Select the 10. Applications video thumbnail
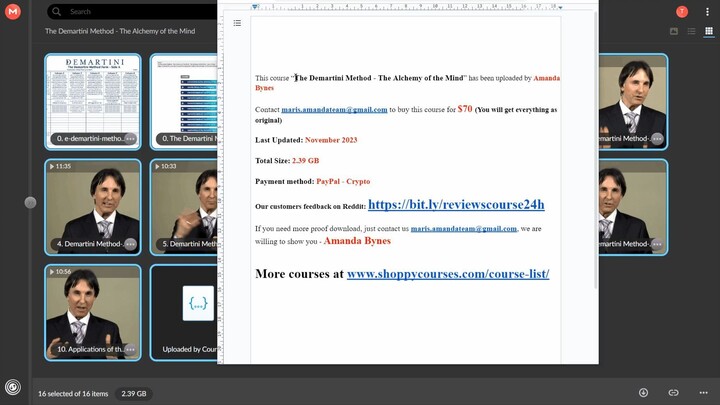The image size is (720, 405). [92, 305]
